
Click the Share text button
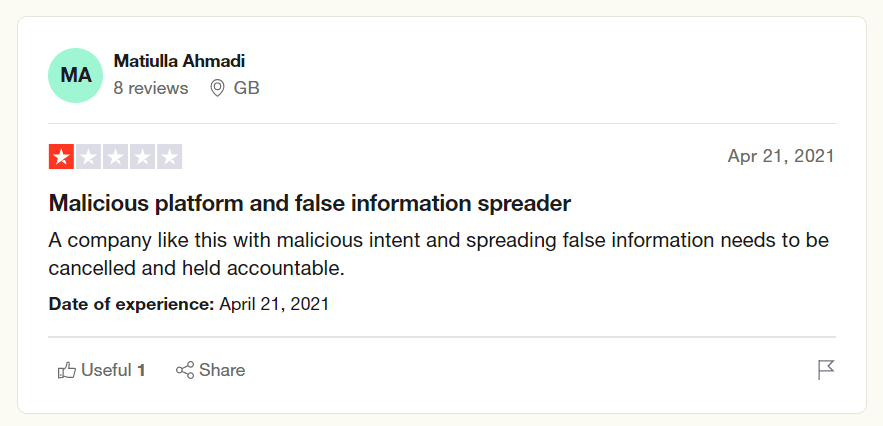click(x=222, y=371)
